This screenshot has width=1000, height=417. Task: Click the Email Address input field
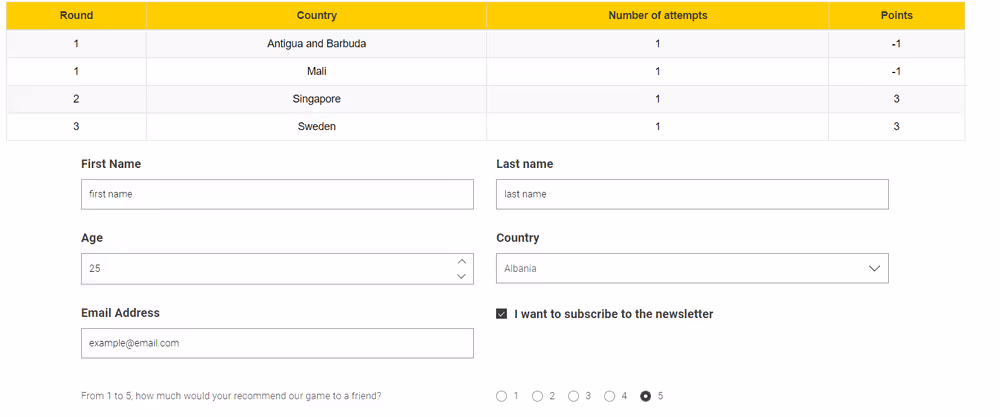click(277, 343)
